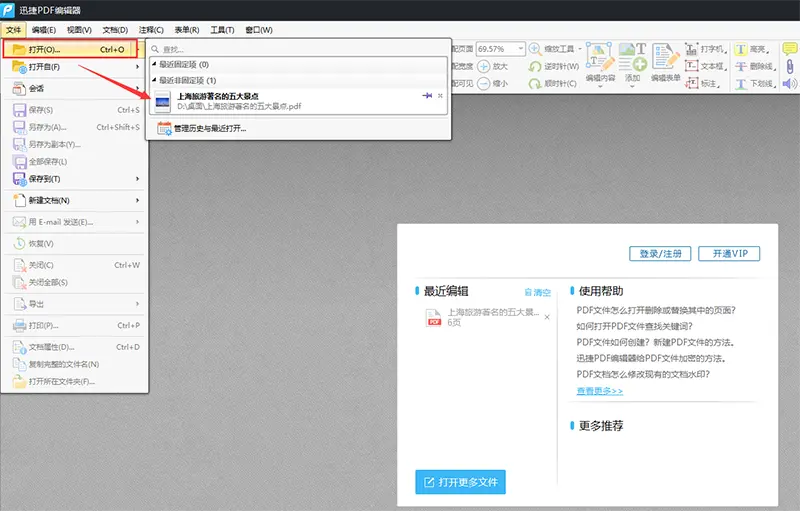Open help: PDF文件怎么打开删除或替换其中的页面?

tap(656, 310)
